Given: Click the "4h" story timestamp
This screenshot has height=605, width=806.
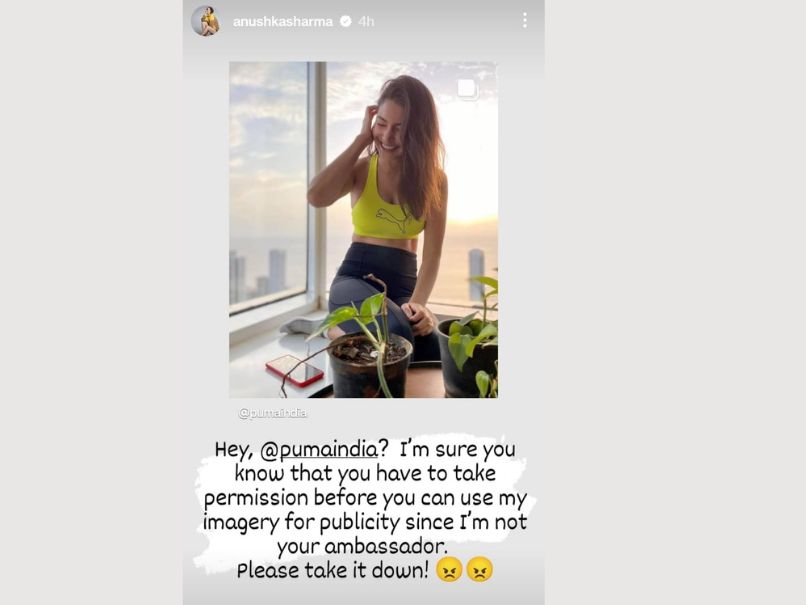Looking at the screenshot, I should [x=366, y=22].
